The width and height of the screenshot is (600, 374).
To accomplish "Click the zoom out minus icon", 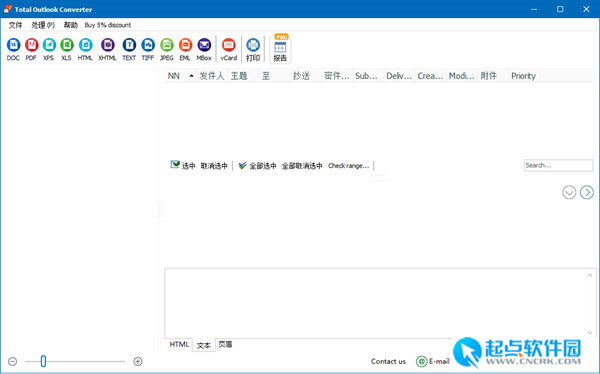I will [13, 361].
